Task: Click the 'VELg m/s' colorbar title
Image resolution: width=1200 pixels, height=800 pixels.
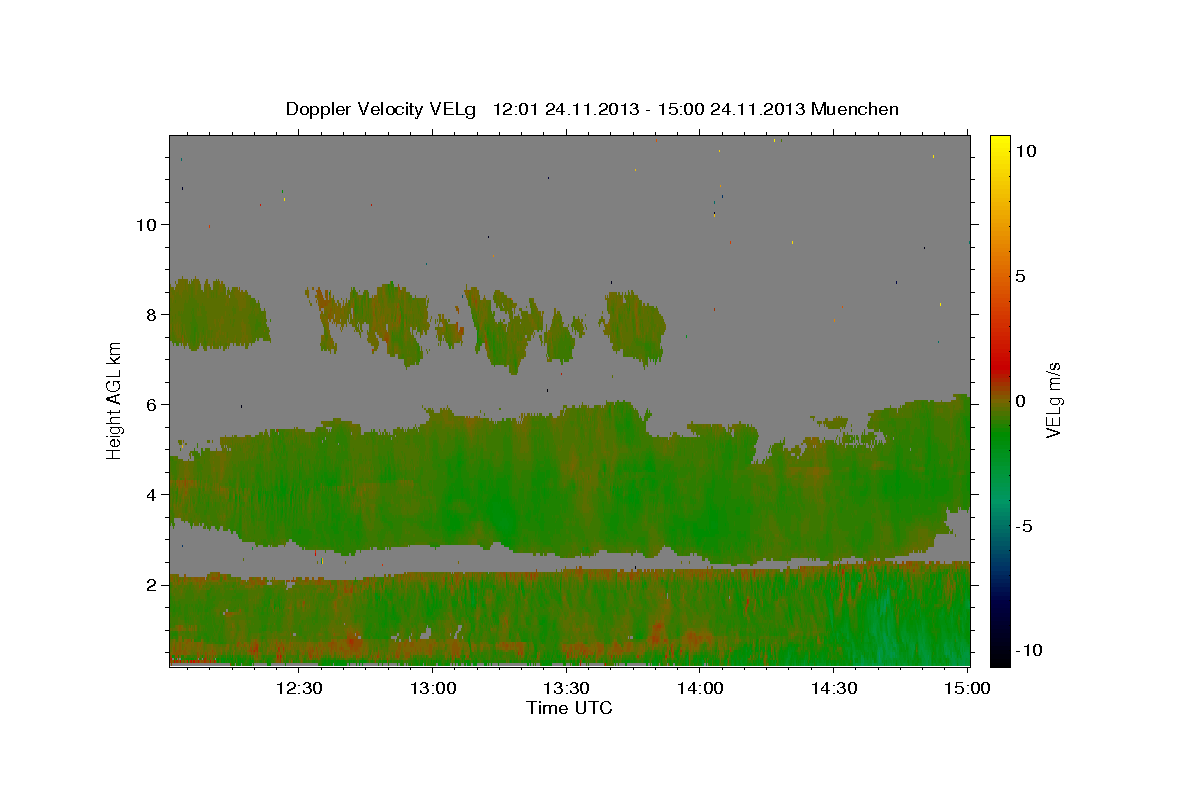Action: (x=1054, y=400)
